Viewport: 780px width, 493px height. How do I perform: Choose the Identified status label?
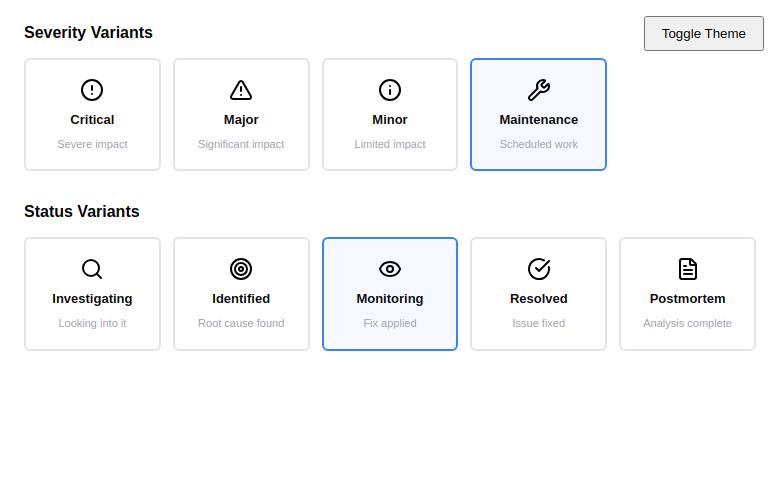(x=241, y=299)
